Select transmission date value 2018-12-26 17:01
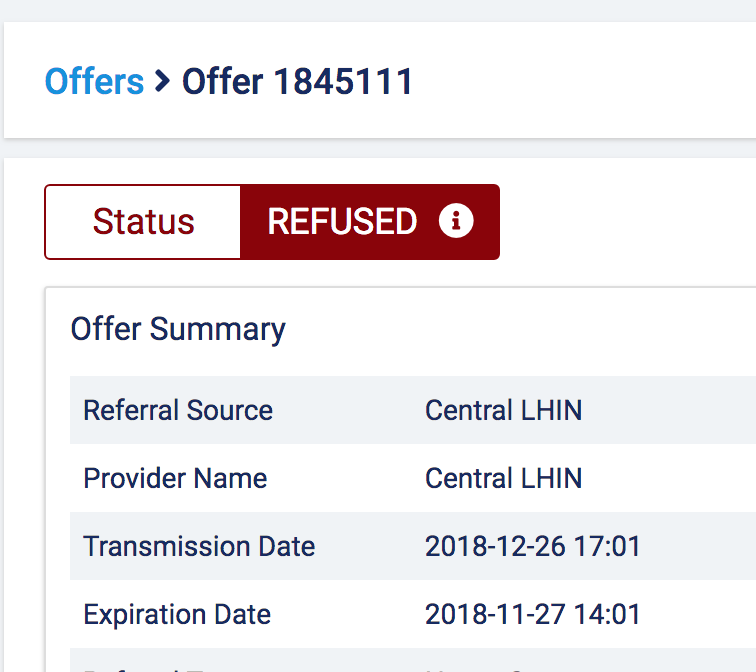 pos(533,546)
